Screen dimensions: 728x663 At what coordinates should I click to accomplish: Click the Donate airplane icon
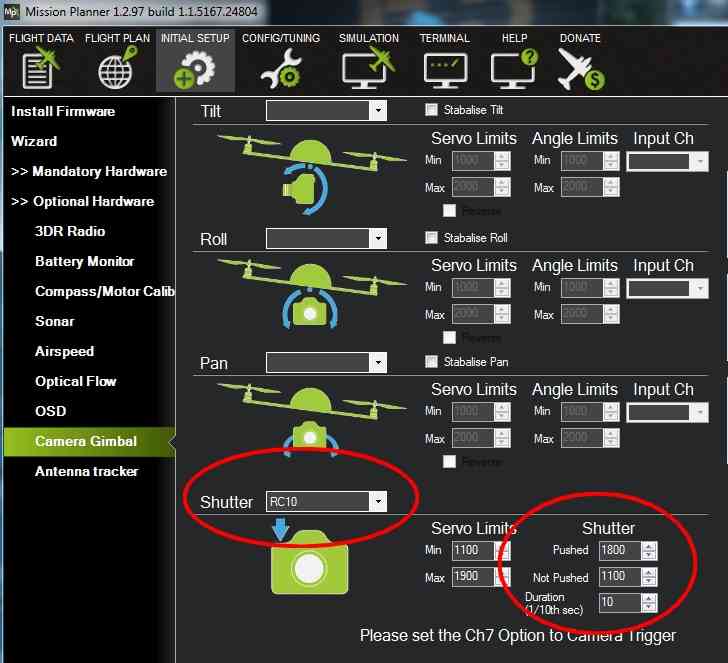click(581, 68)
